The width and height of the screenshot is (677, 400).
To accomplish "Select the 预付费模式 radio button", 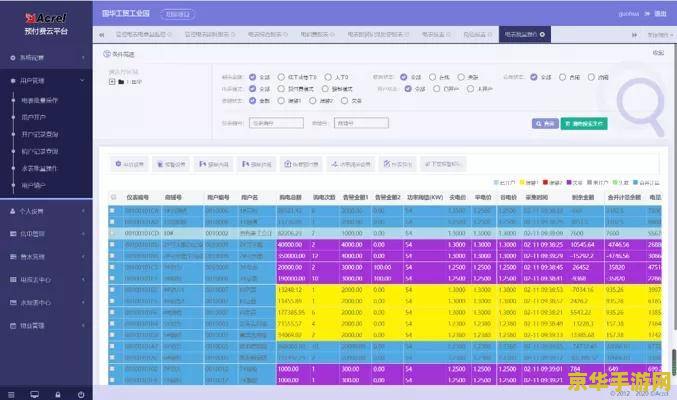I will pos(281,89).
